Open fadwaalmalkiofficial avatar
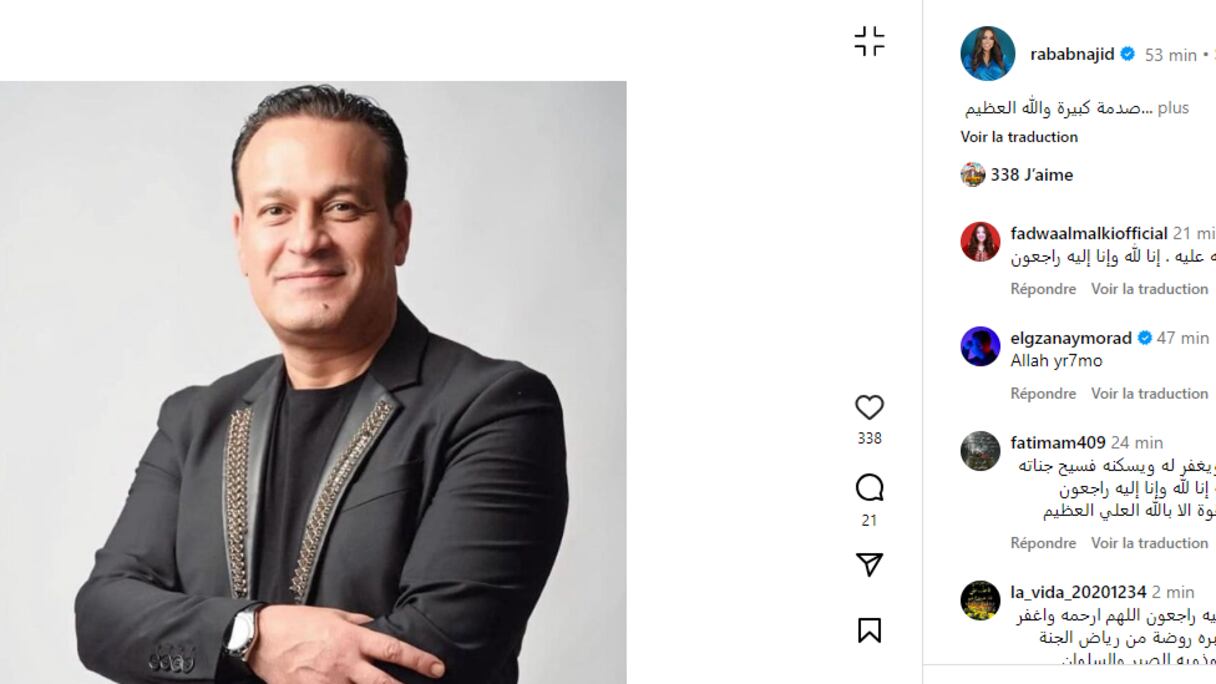This screenshot has height=684, width=1216. 980,242
